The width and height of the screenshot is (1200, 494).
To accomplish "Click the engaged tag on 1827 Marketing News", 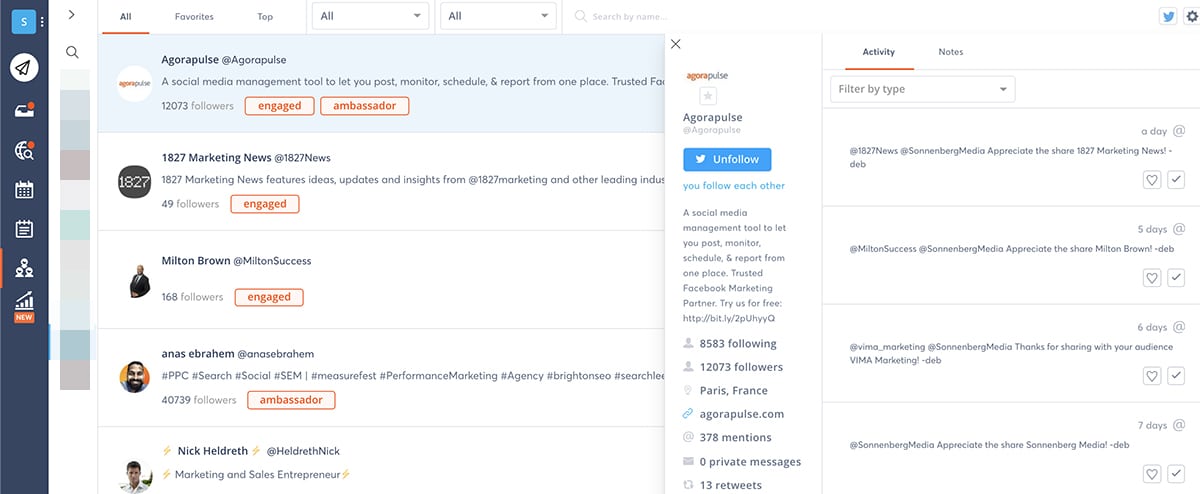I will pos(264,204).
